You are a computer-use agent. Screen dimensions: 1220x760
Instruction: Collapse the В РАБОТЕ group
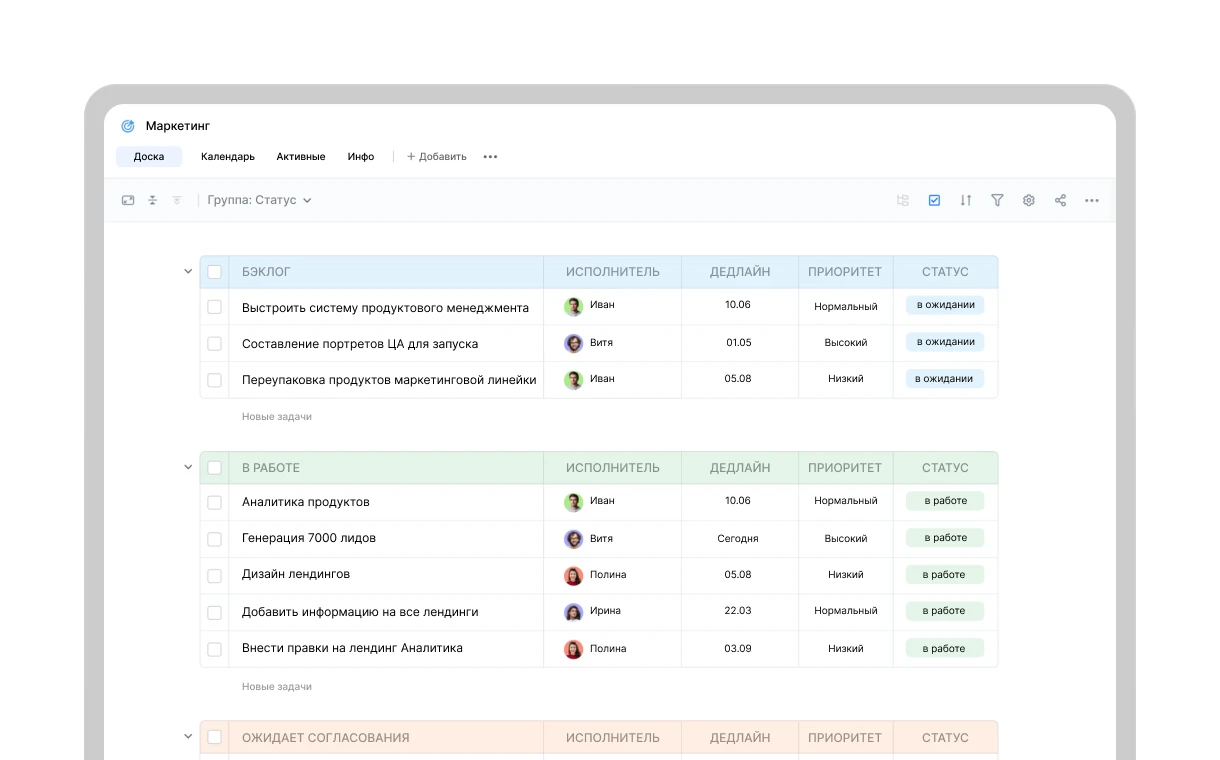(188, 467)
